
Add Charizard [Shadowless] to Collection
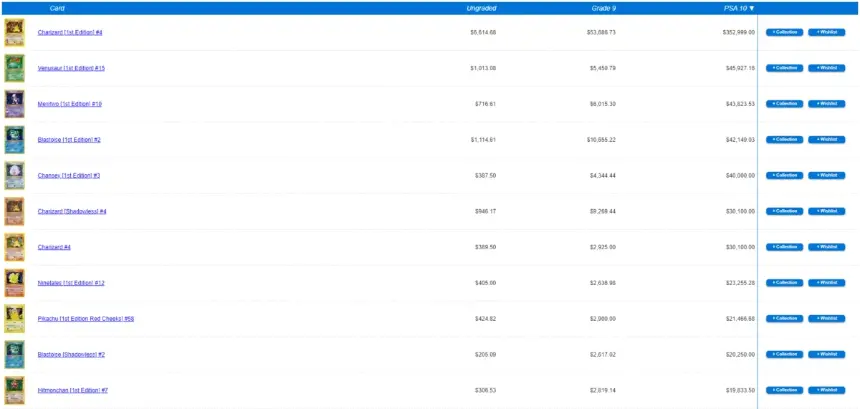(784, 211)
